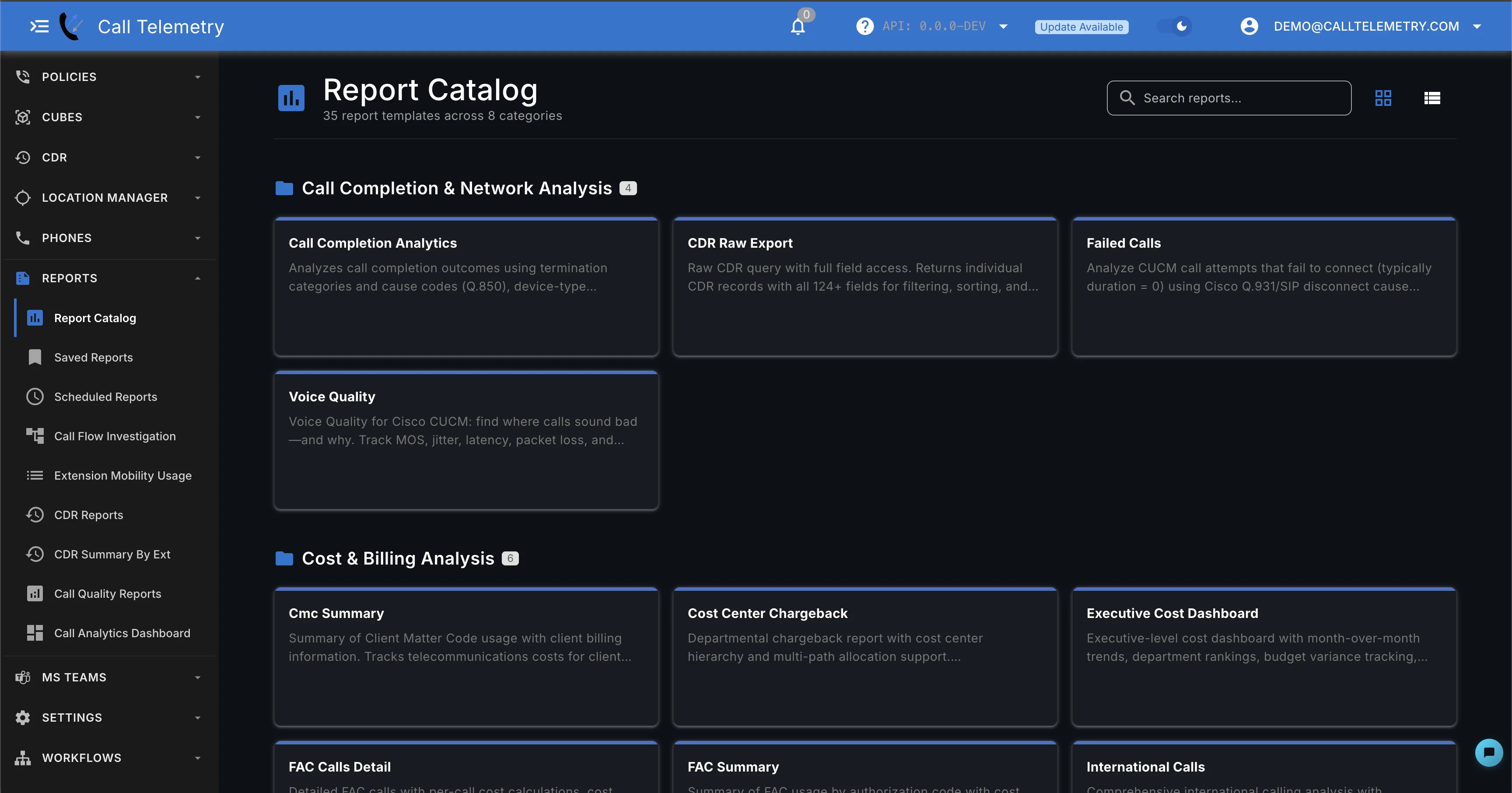Click the CDR history icon in sidebar
Image resolution: width=1512 pixels, height=793 pixels.
[x=23, y=157]
